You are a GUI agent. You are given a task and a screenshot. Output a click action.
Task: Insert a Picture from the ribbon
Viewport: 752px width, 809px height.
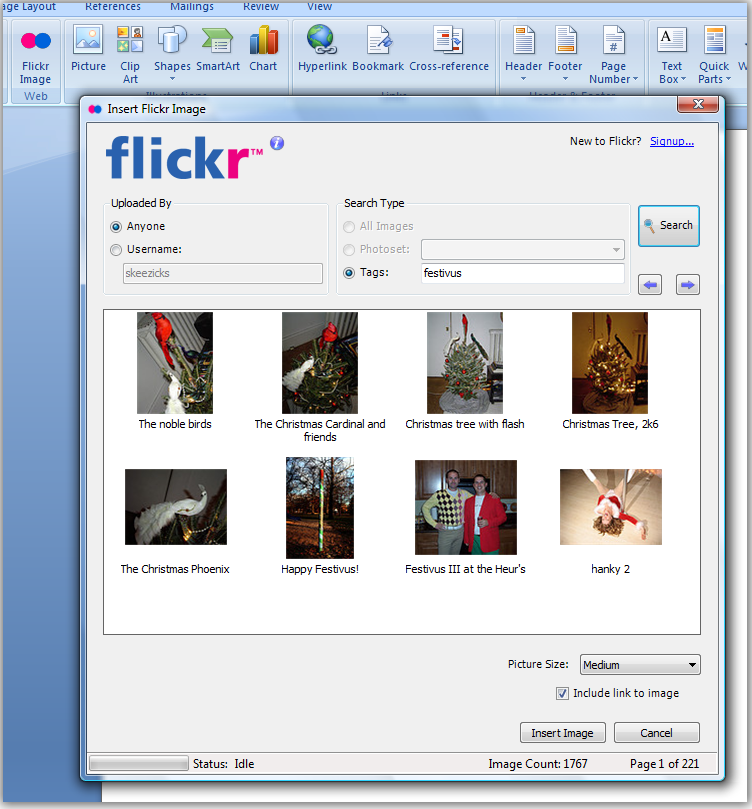tap(88, 49)
